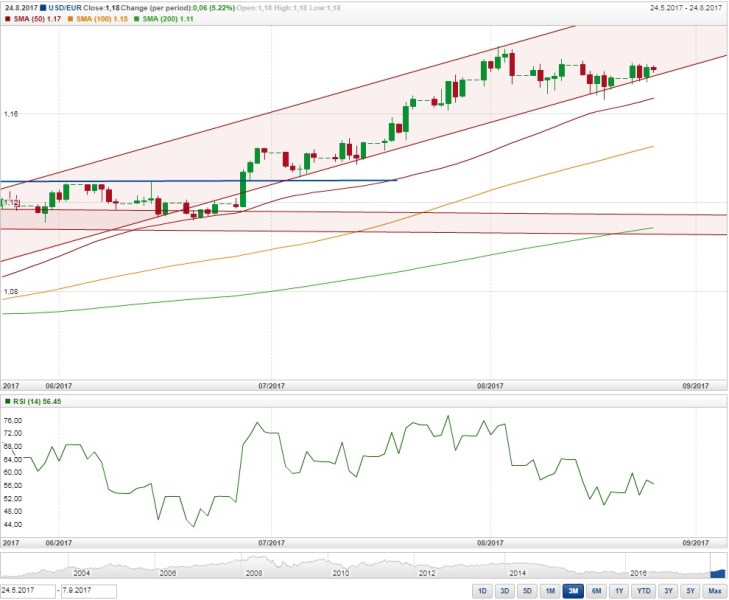729x600 pixels.
Task: Switch to the 3Y time range
Action: tap(669, 591)
